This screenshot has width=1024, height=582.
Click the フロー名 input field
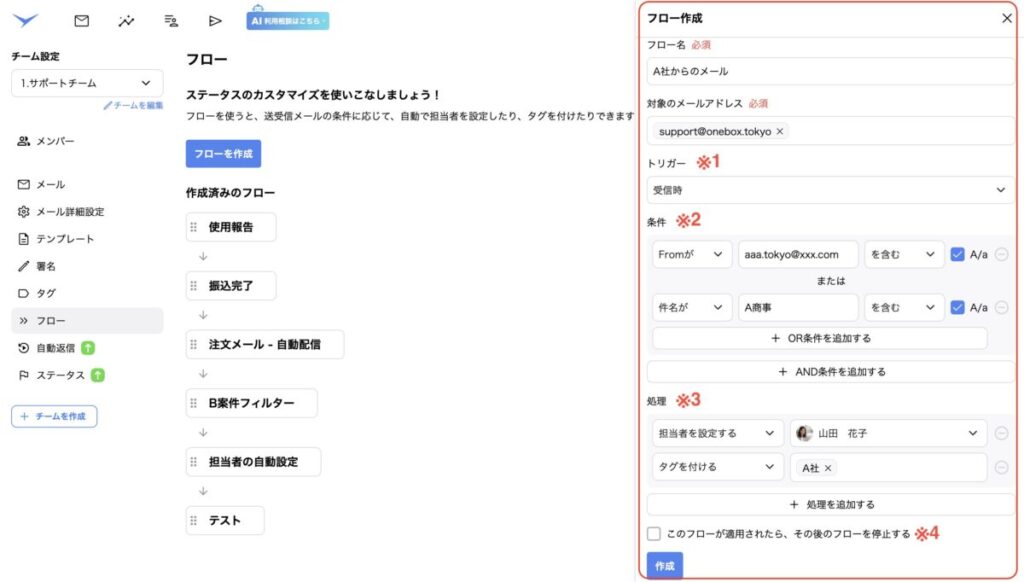(830, 71)
